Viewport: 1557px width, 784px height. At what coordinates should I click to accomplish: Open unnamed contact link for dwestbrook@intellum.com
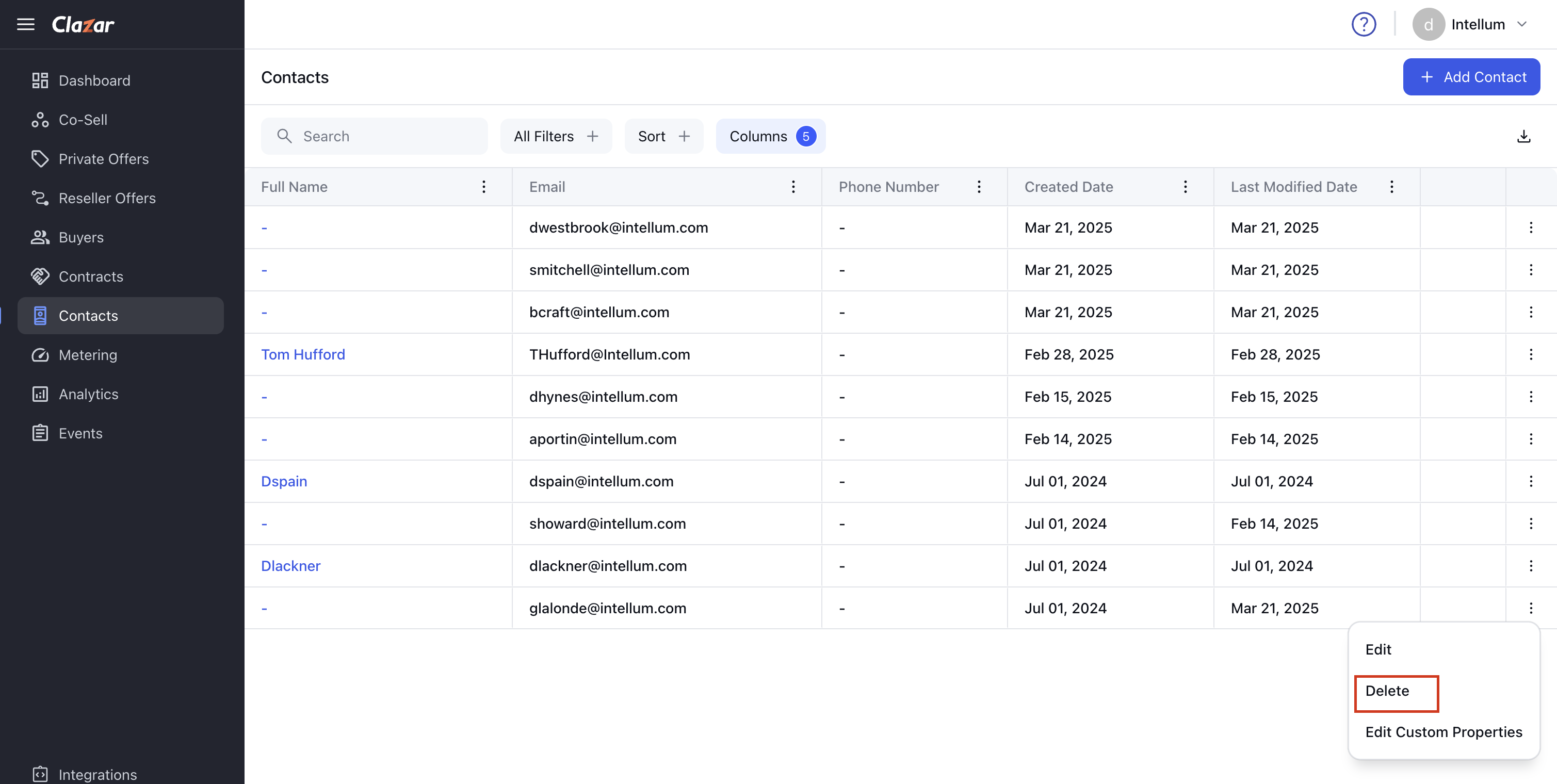click(x=264, y=228)
